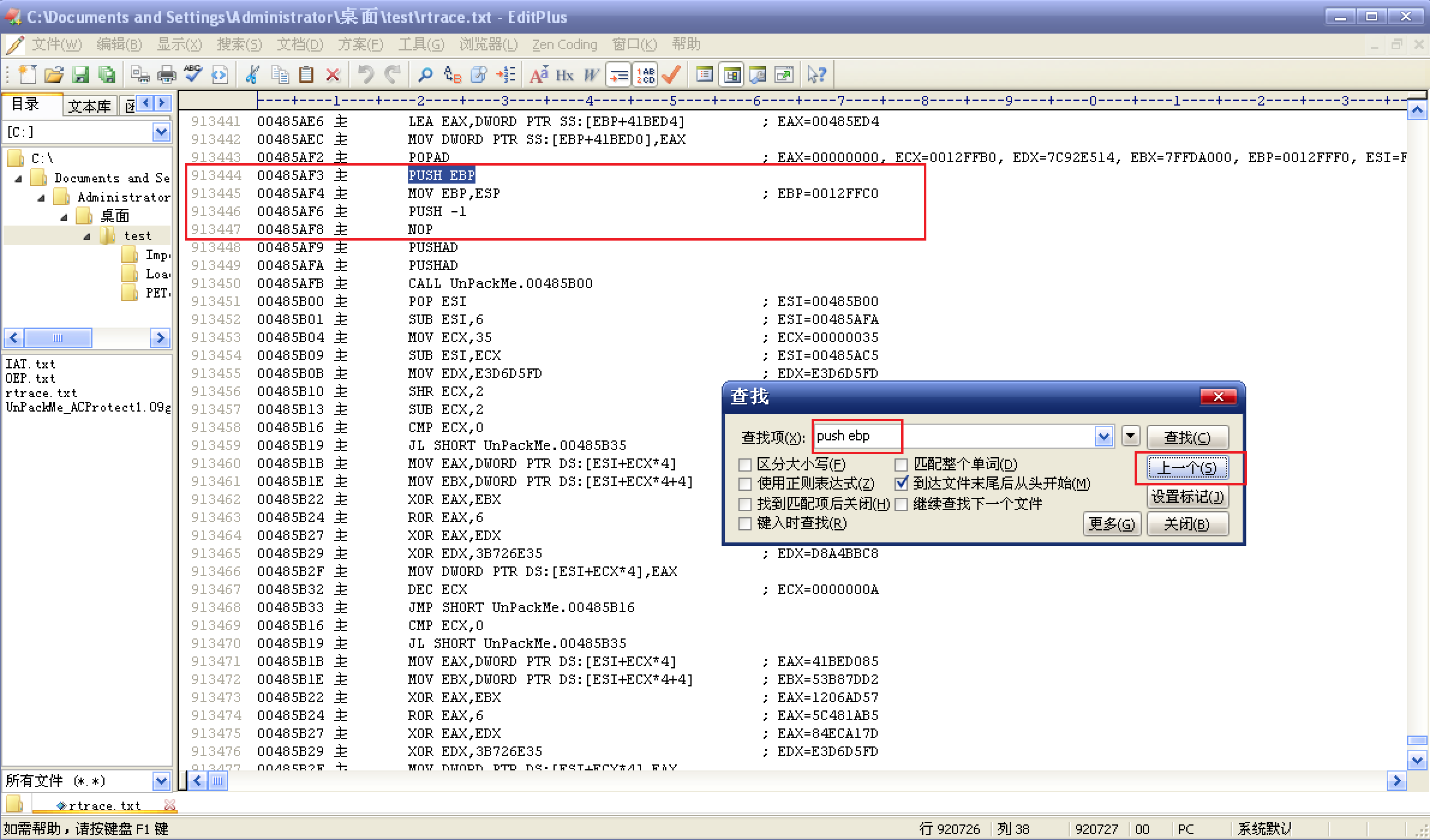Click the 上一个(S) button
Image resolution: width=1430 pixels, height=840 pixels.
pyautogui.click(x=1187, y=467)
